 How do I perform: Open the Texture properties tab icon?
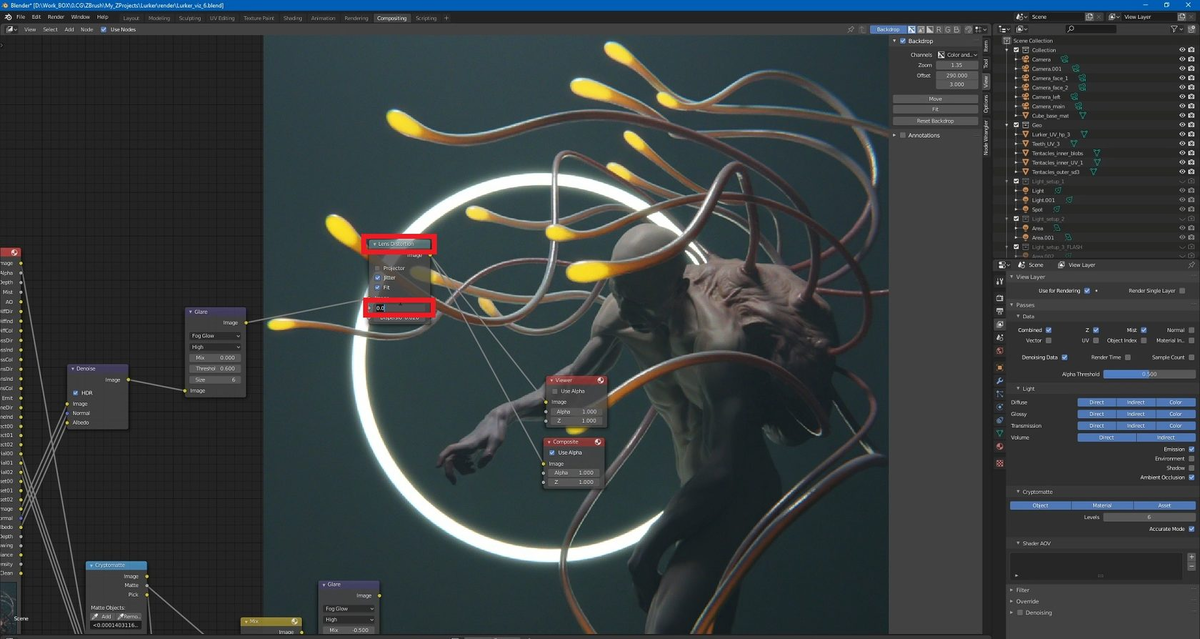pyautogui.click(x=999, y=462)
